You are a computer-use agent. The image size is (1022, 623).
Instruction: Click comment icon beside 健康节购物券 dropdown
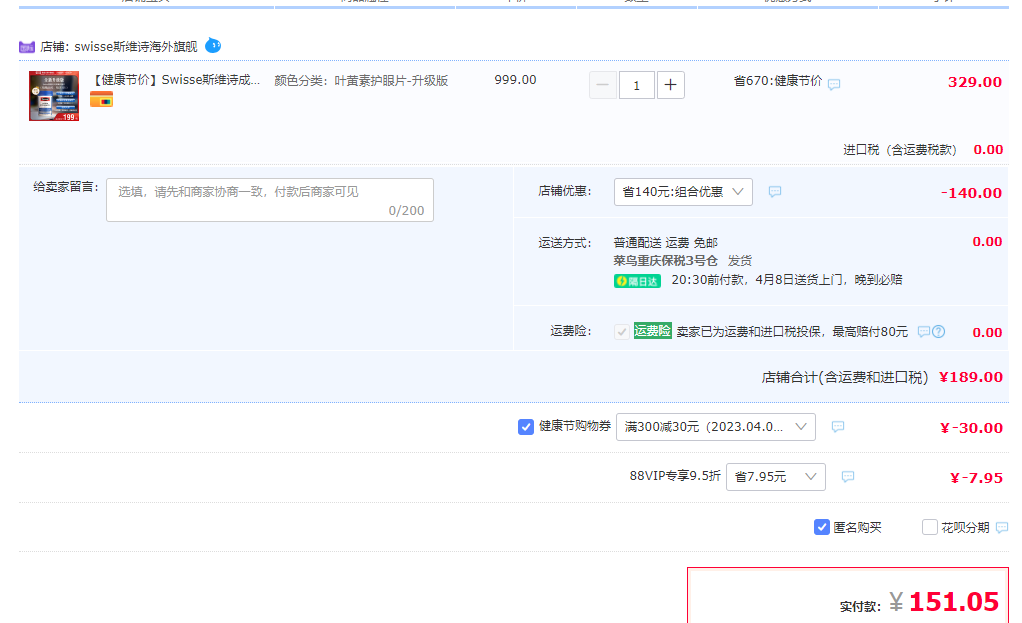838,427
